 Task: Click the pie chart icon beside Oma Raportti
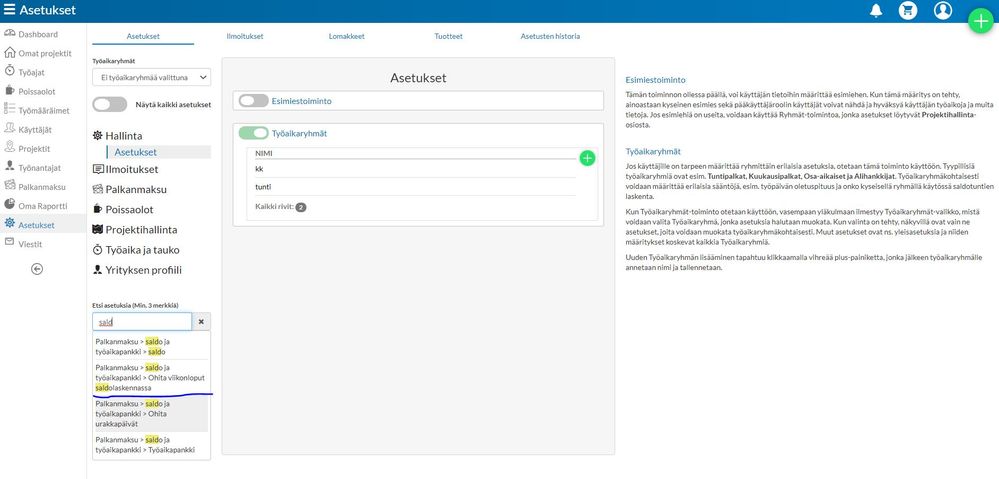(10, 205)
